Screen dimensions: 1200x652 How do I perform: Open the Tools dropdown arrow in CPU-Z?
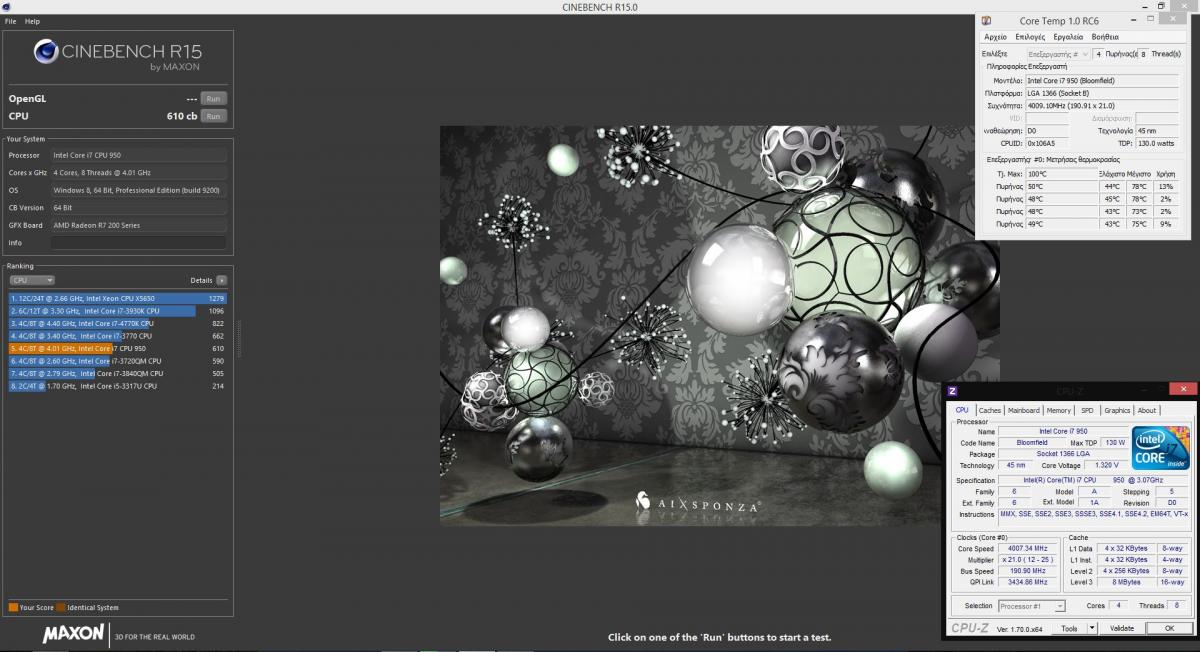[1092, 628]
